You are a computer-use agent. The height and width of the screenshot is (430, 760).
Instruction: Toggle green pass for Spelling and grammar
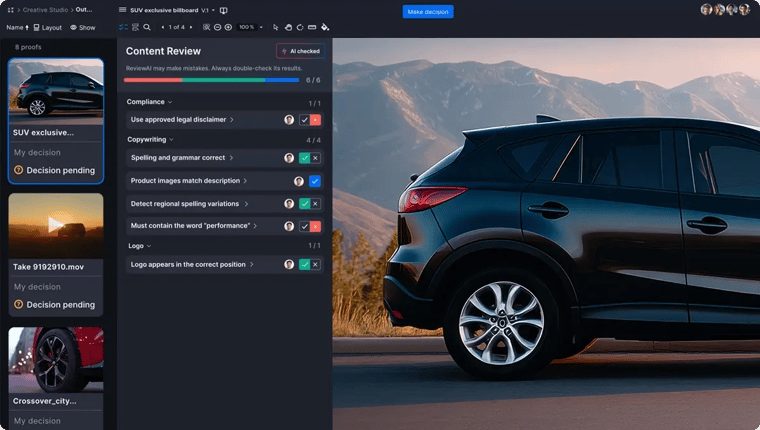click(x=304, y=158)
